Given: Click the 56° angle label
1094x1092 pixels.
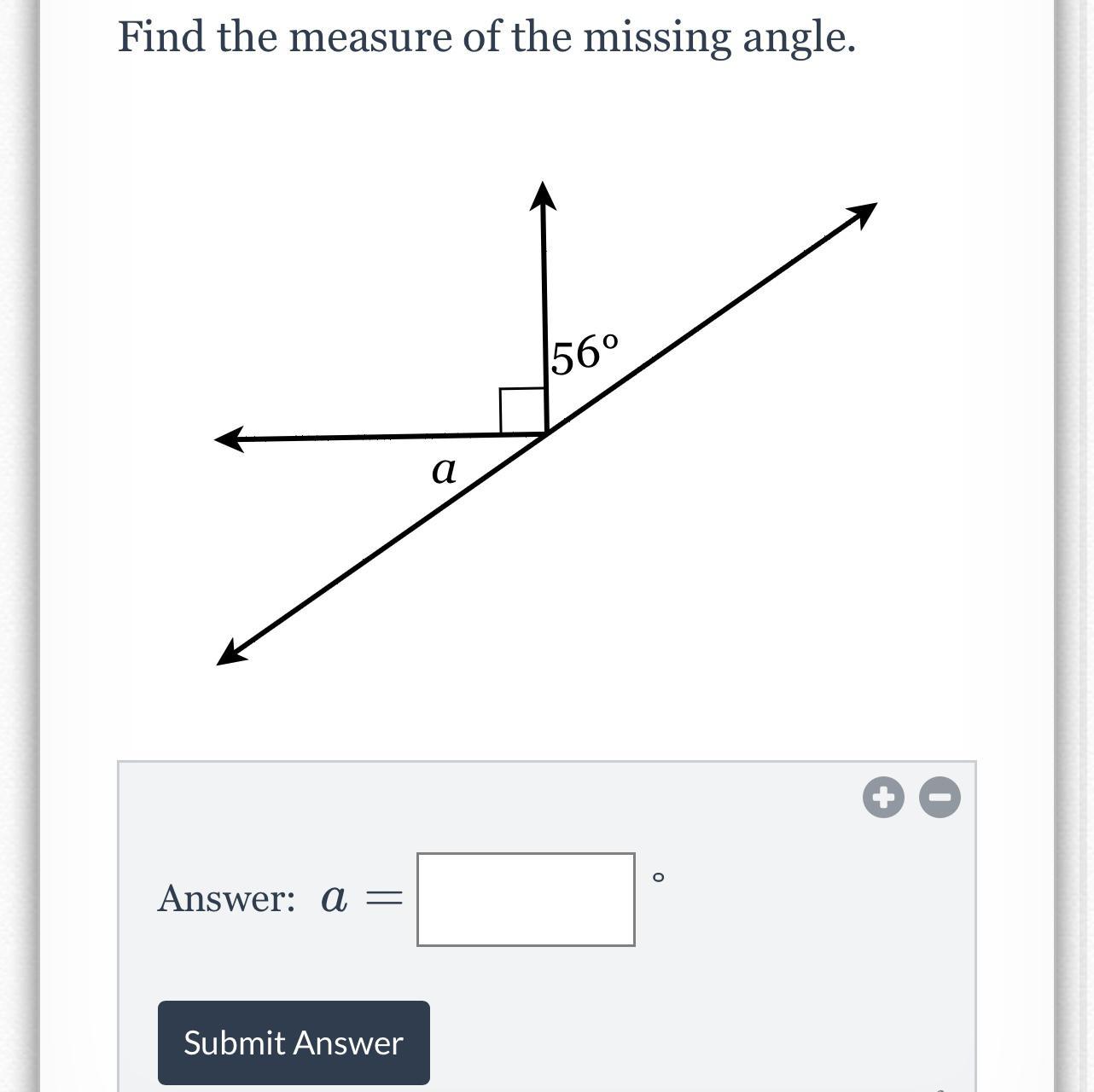Looking at the screenshot, I should [x=584, y=355].
